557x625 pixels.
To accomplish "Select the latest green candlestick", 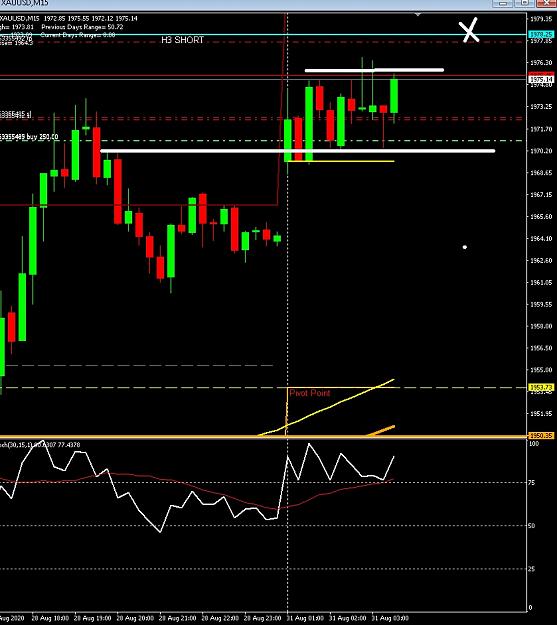I will click(x=394, y=96).
